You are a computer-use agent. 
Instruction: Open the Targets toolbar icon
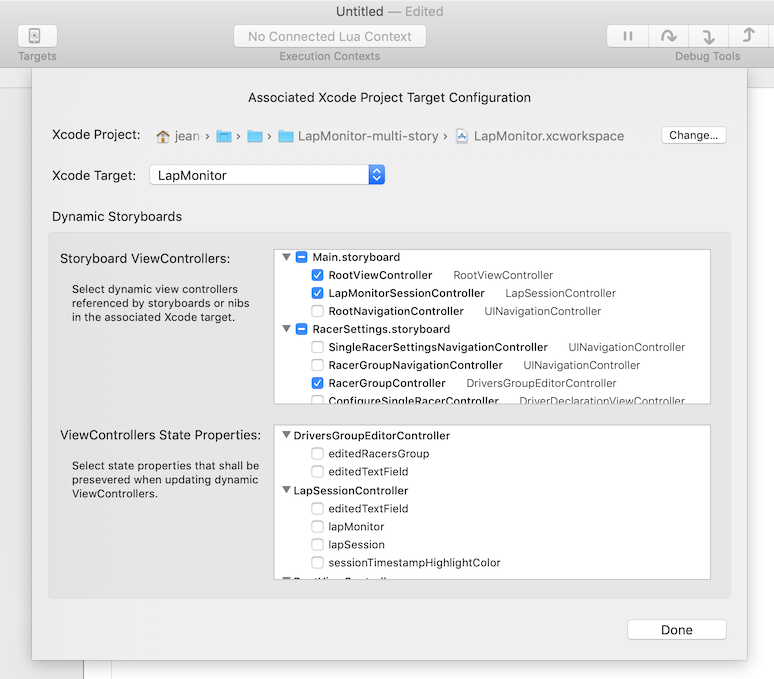[37, 36]
